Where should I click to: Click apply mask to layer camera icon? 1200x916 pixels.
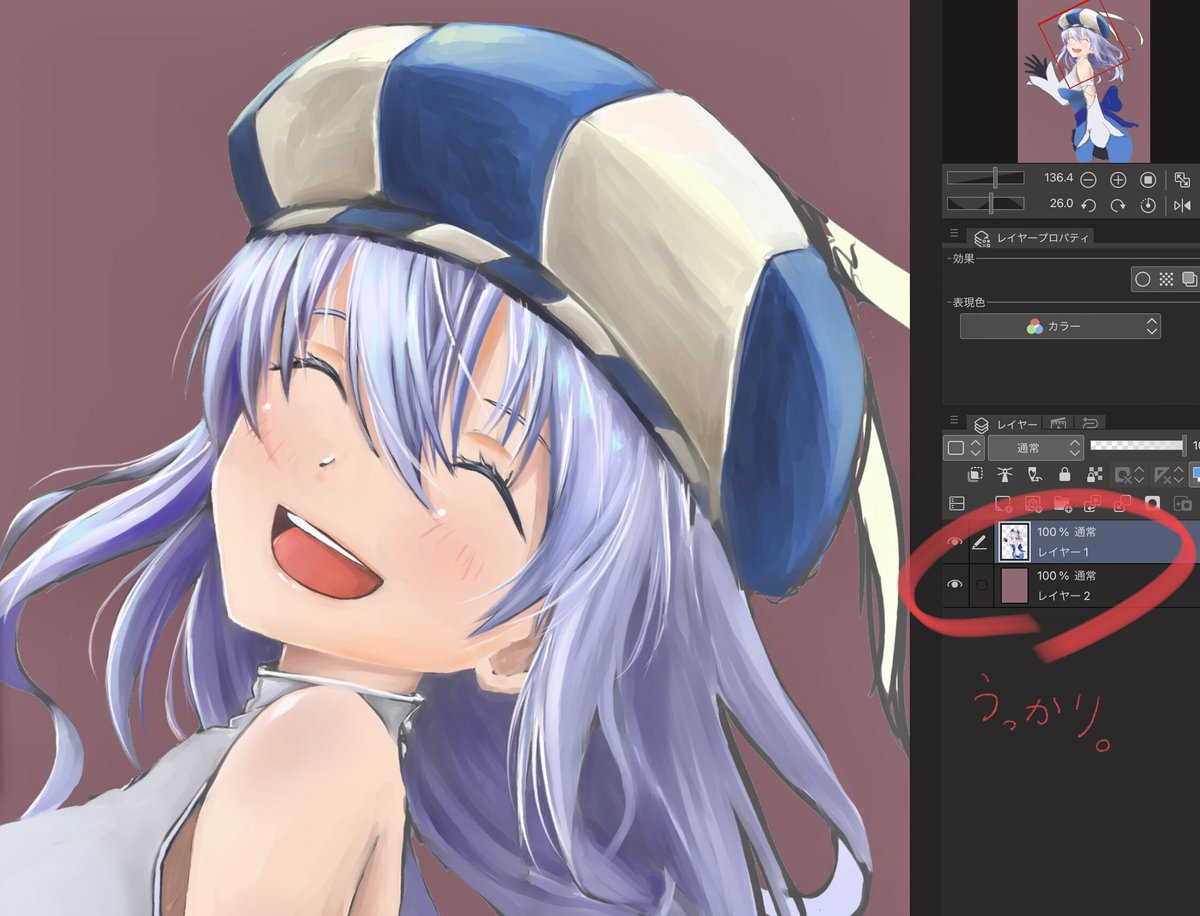tap(1182, 504)
